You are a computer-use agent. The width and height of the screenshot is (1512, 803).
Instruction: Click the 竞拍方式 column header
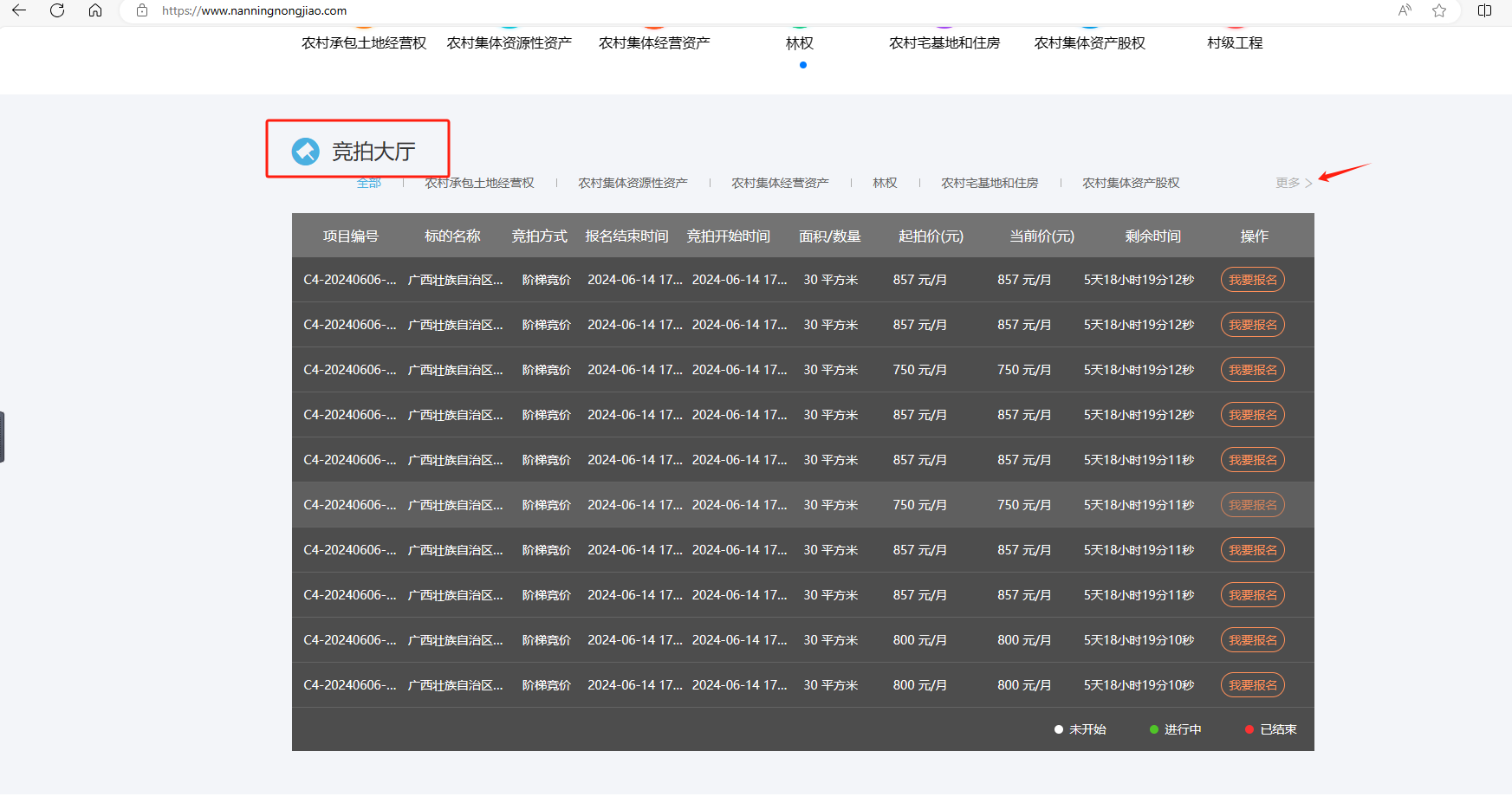coord(539,236)
